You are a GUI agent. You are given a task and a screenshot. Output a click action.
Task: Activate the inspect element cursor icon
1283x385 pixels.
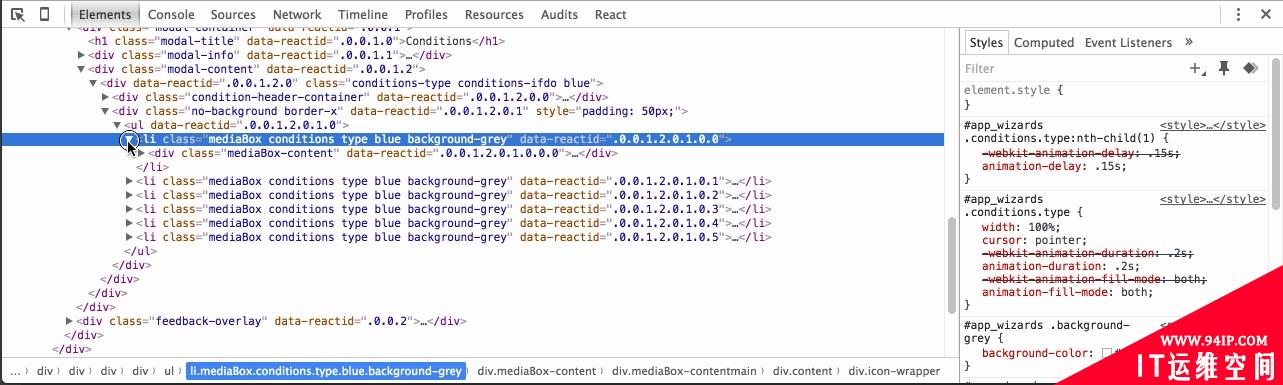[x=18, y=14]
